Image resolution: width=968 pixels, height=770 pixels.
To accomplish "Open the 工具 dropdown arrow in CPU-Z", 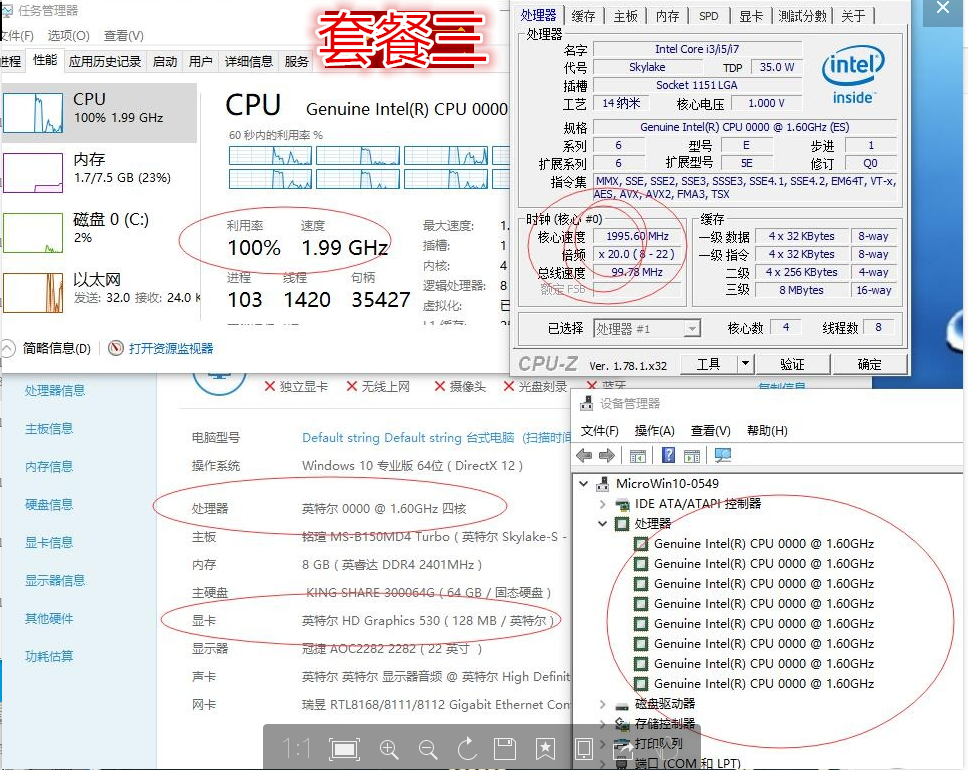I will click(x=745, y=364).
